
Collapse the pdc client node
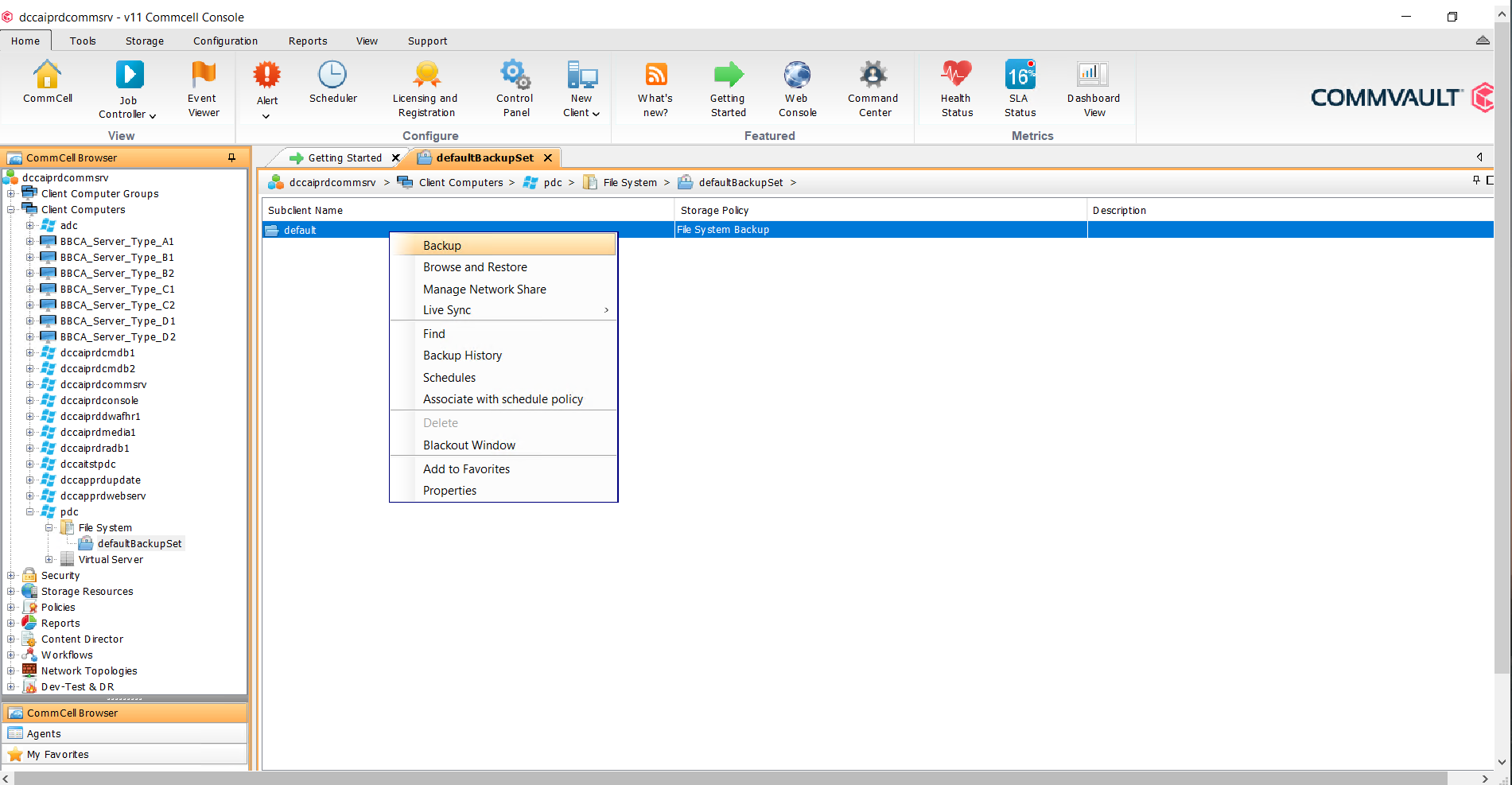[30, 511]
